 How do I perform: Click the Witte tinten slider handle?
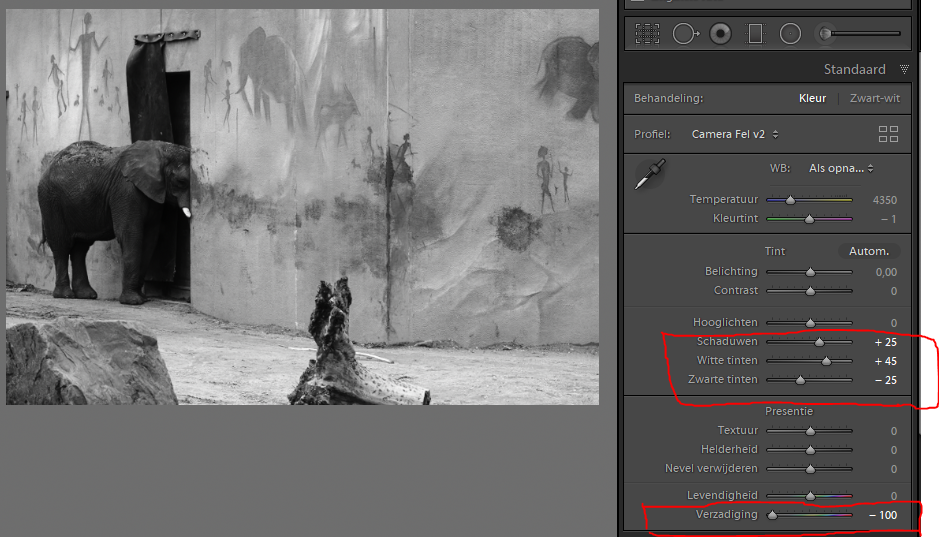tap(826, 361)
